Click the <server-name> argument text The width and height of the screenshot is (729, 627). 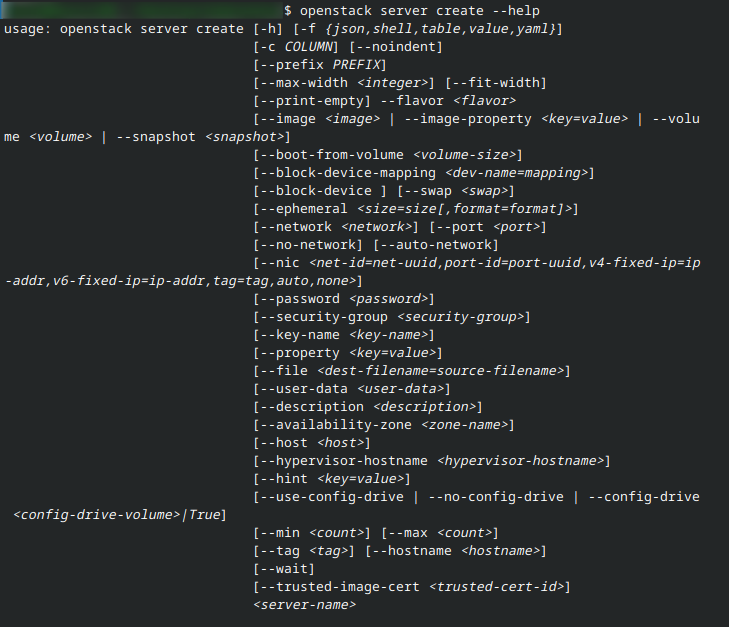point(305,605)
